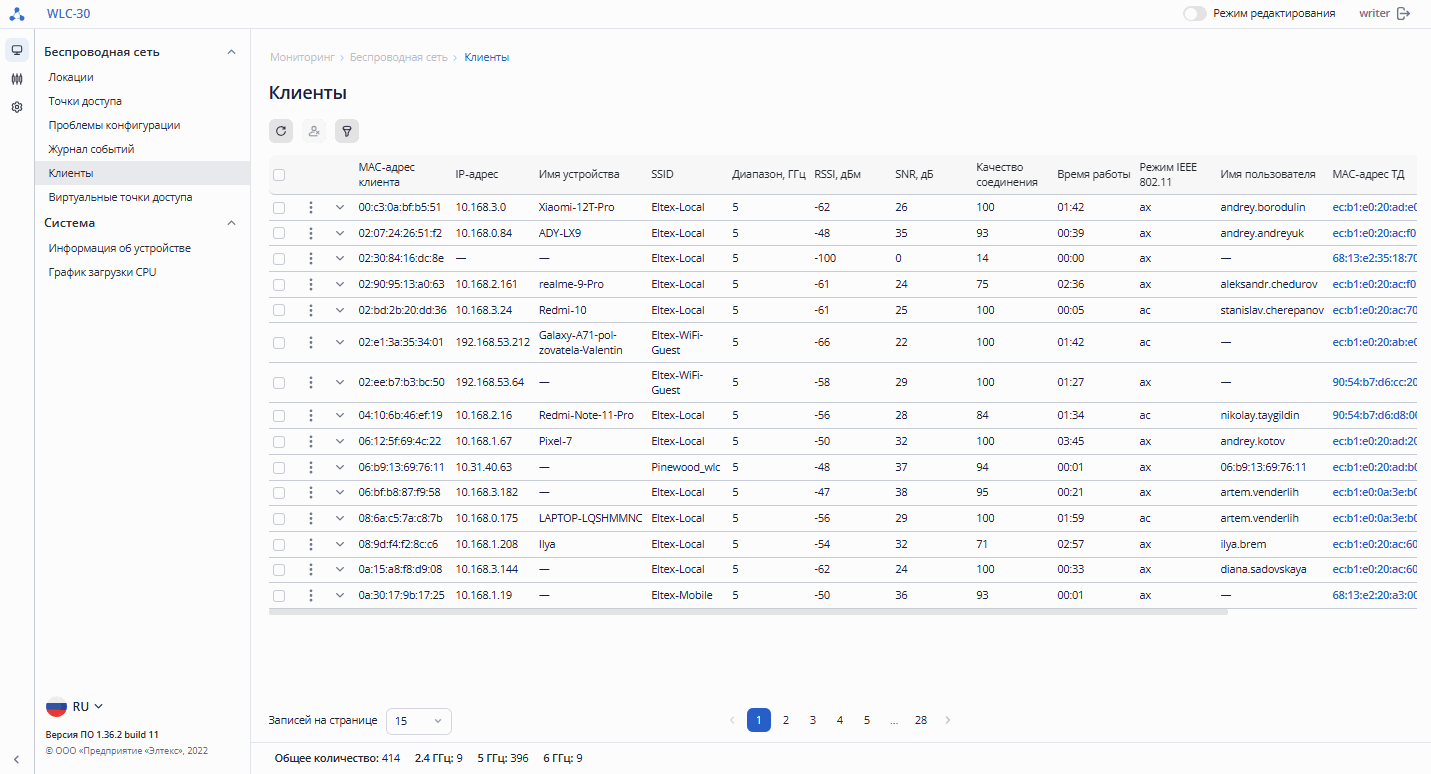Open the records per page dropdown
The width and height of the screenshot is (1431, 774).
(x=418, y=721)
